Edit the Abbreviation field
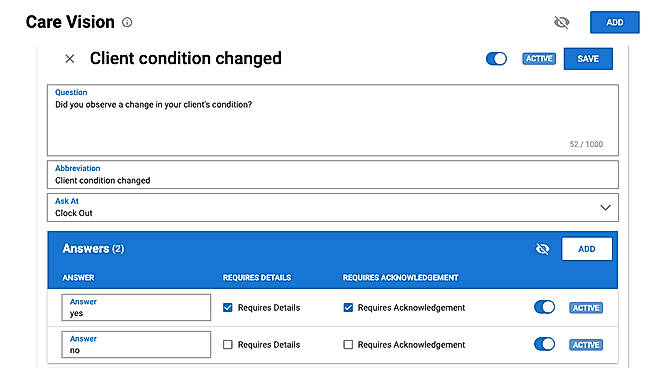This screenshot has height=368, width=668. pyautogui.click(x=333, y=175)
